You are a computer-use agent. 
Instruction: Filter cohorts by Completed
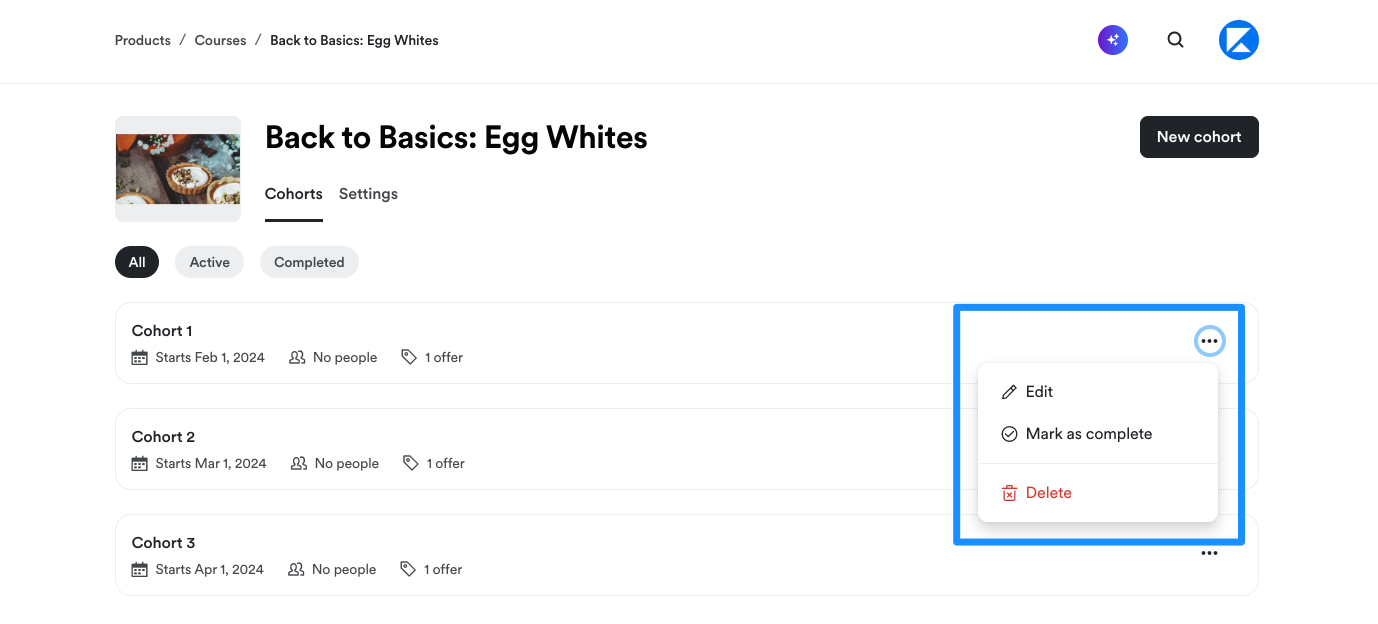pyautogui.click(x=309, y=262)
